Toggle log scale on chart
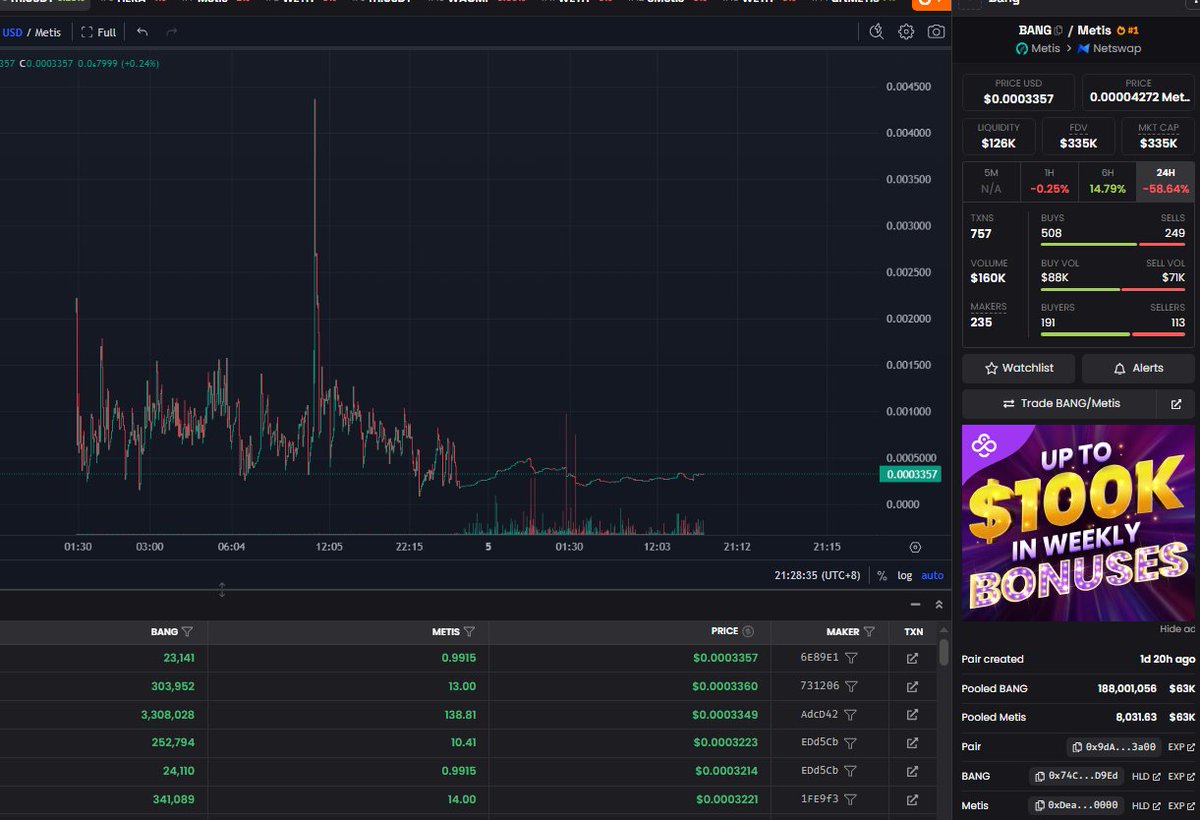This screenshot has height=820, width=1200. click(904, 575)
